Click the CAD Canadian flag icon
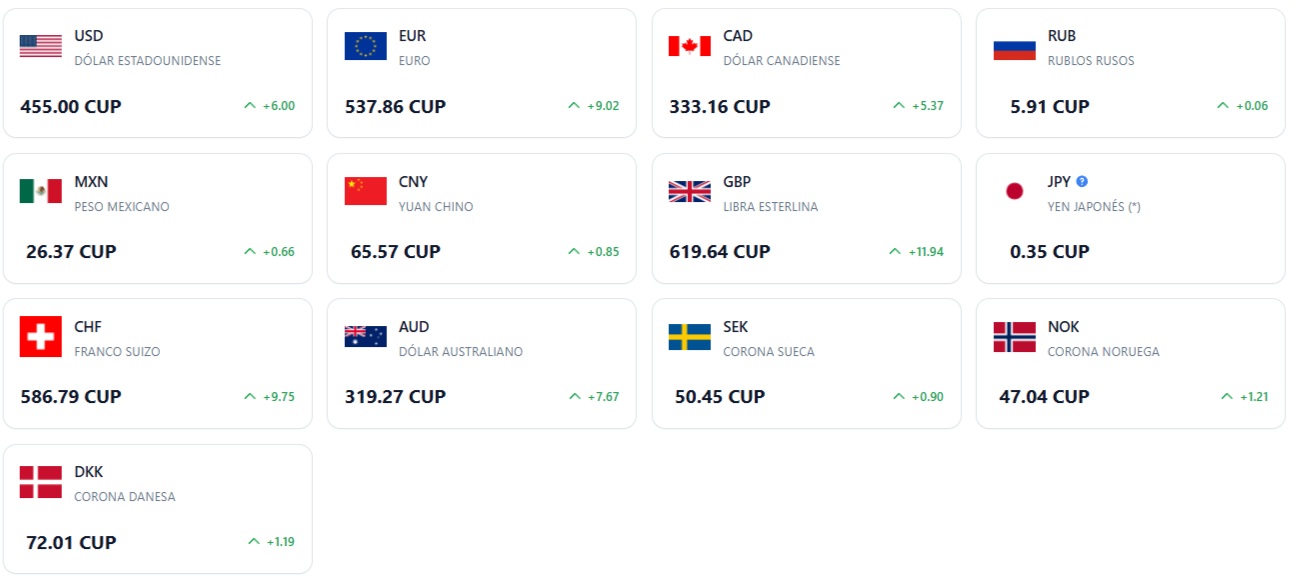Screen dimensions: 1298x582 click(x=689, y=44)
